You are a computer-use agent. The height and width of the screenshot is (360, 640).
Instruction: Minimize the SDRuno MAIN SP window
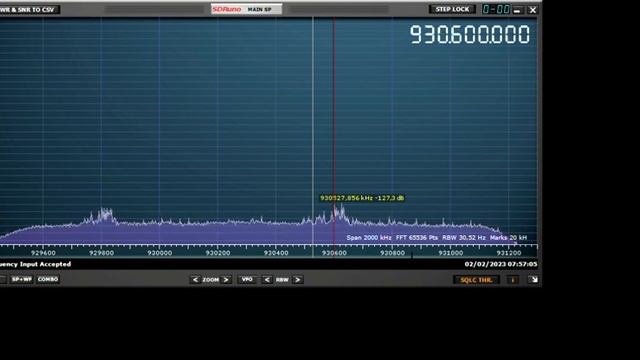coord(517,10)
